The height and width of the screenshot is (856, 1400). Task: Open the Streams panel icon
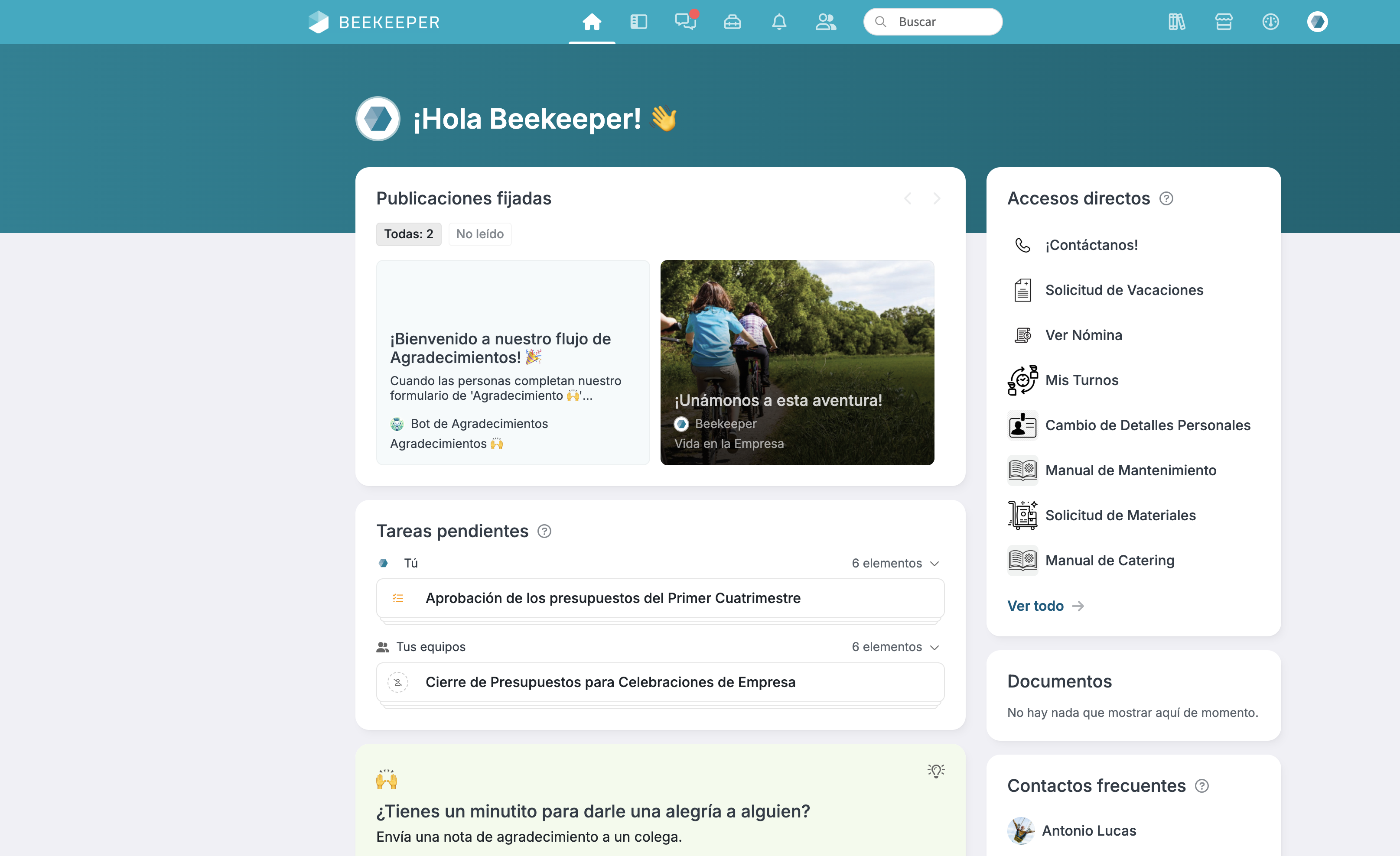638,22
